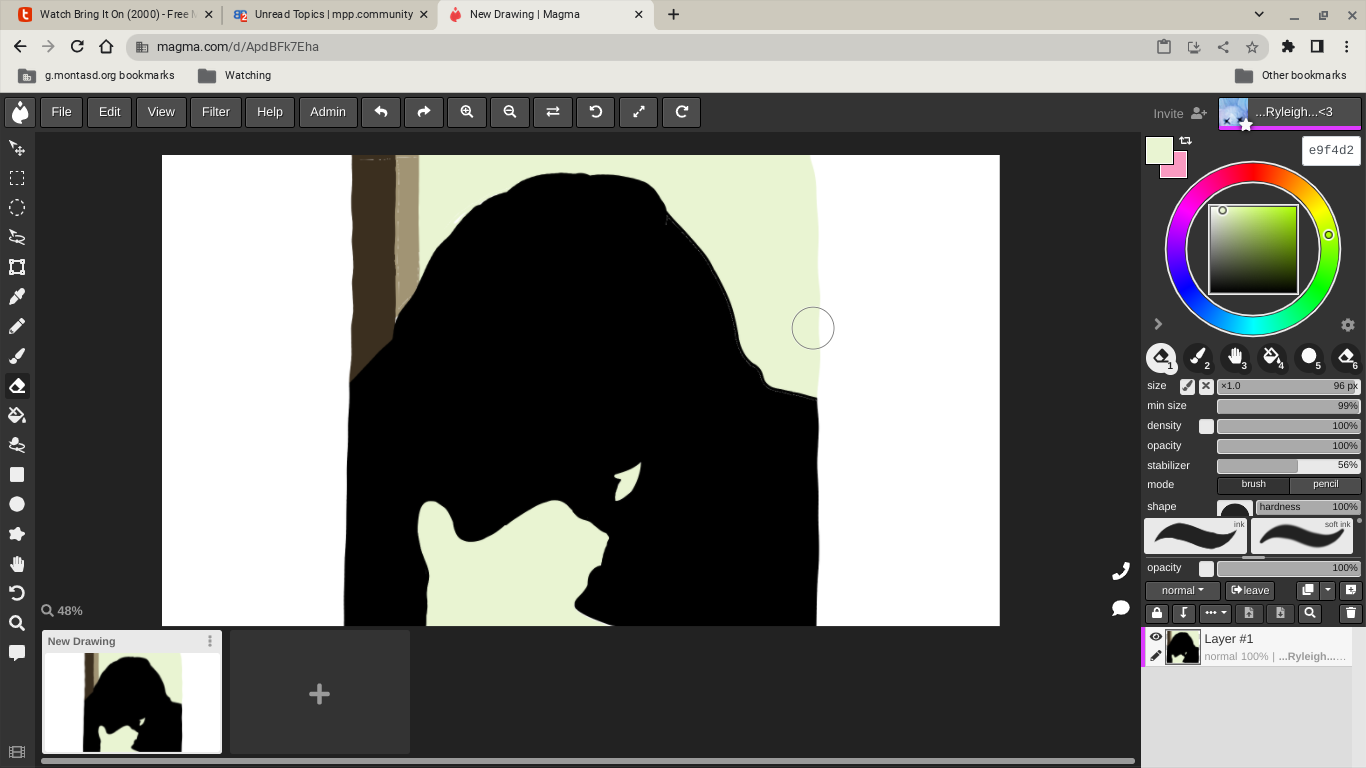Open Chrome tab search dropdown
1366x768 pixels.
pos(1259,15)
